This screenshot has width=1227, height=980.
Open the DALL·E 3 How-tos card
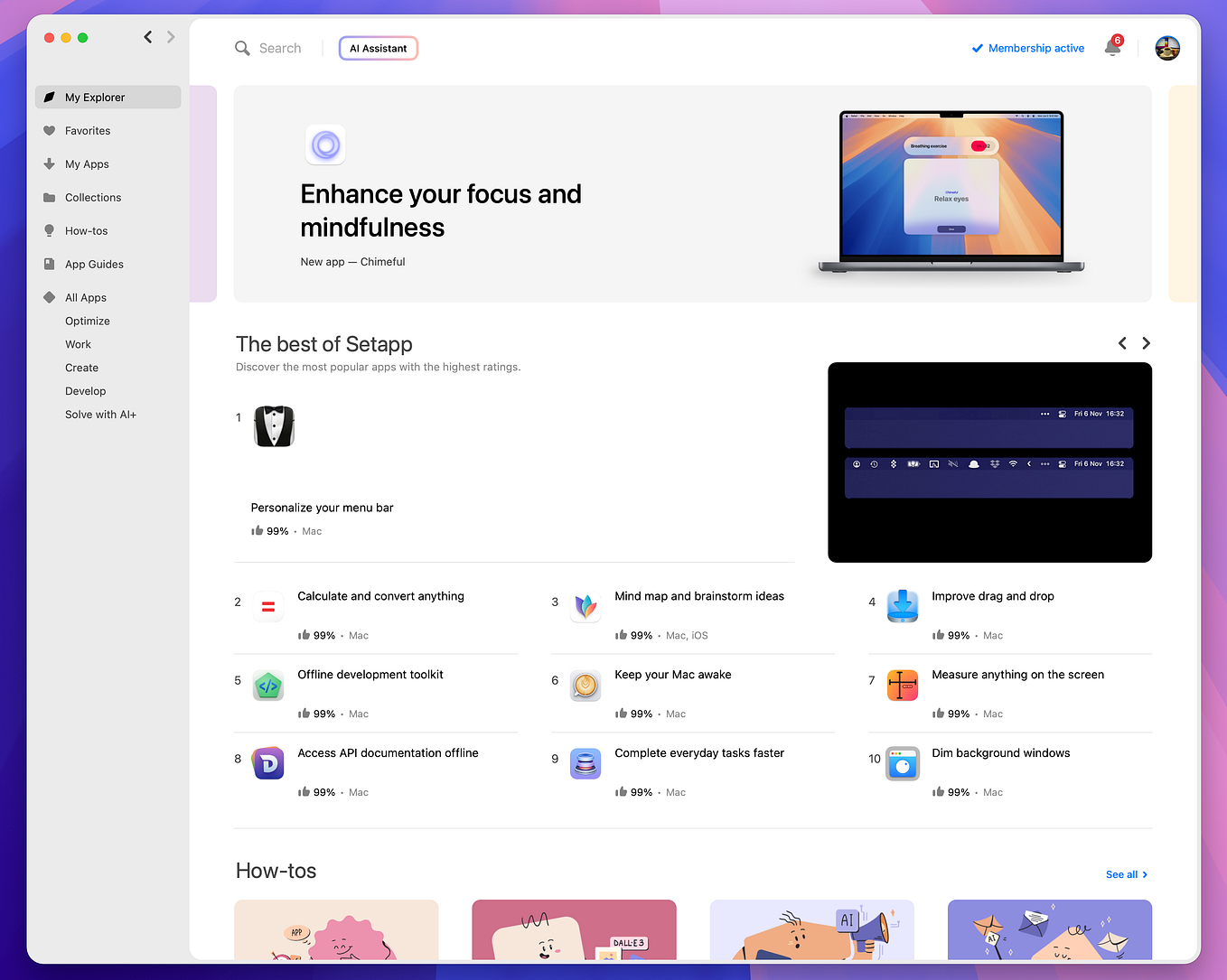coord(574,930)
